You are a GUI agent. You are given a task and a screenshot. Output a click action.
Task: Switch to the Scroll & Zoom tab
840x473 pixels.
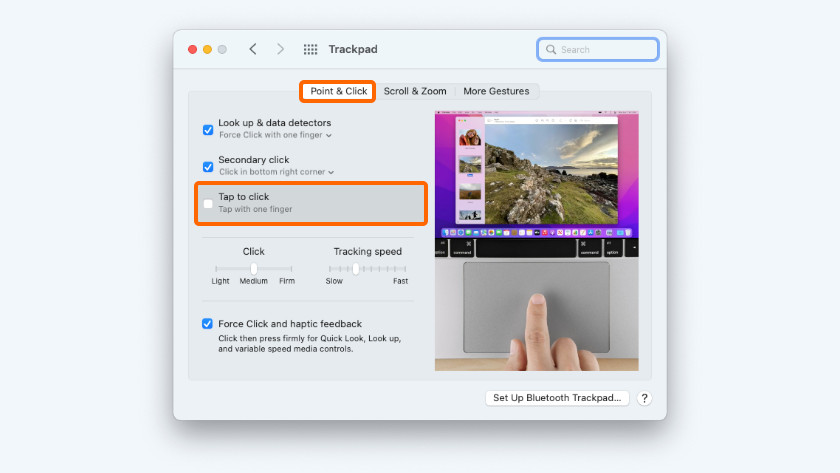tap(415, 91)
